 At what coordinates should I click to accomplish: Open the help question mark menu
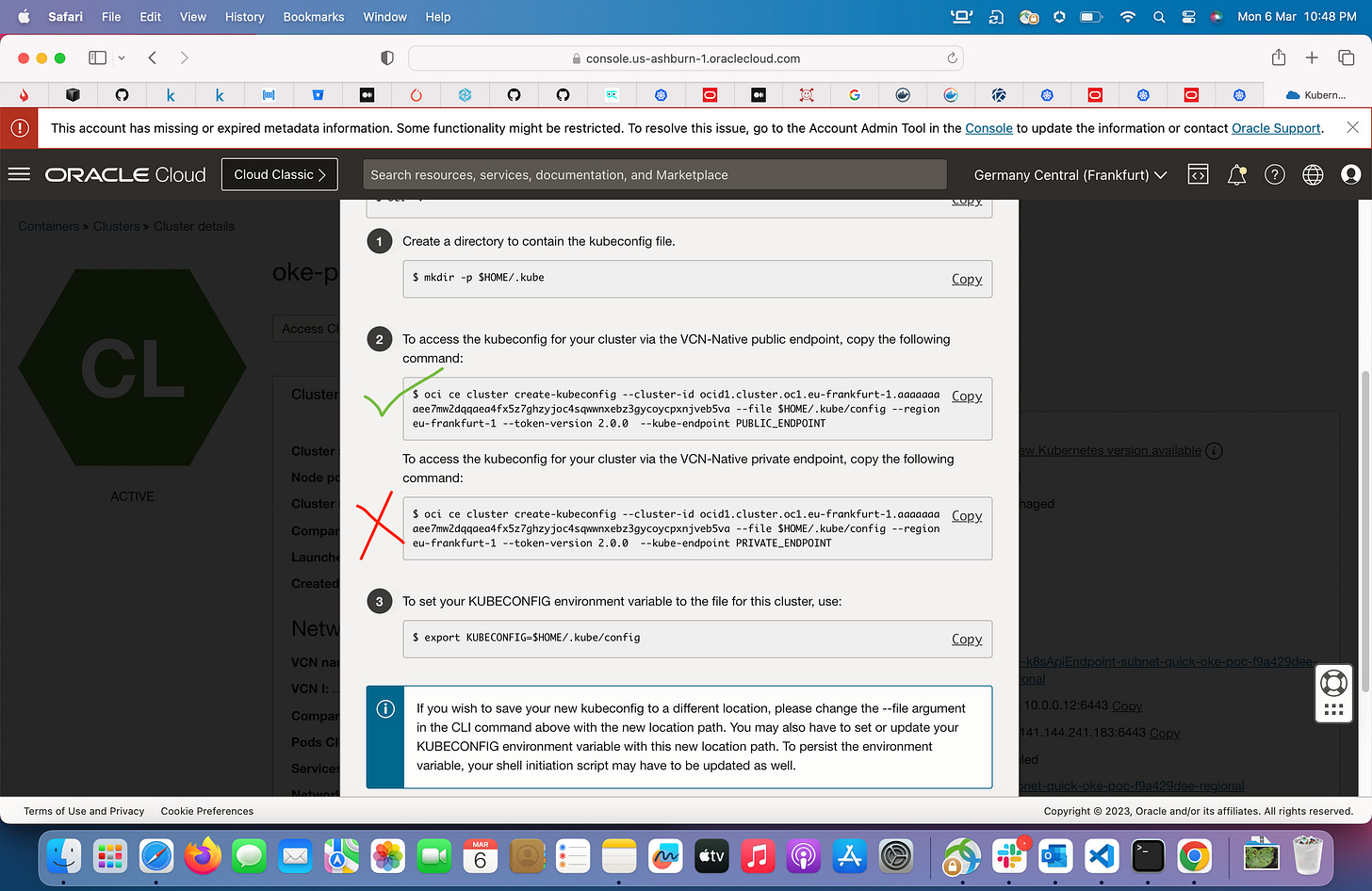click(x=1275, y=174)
